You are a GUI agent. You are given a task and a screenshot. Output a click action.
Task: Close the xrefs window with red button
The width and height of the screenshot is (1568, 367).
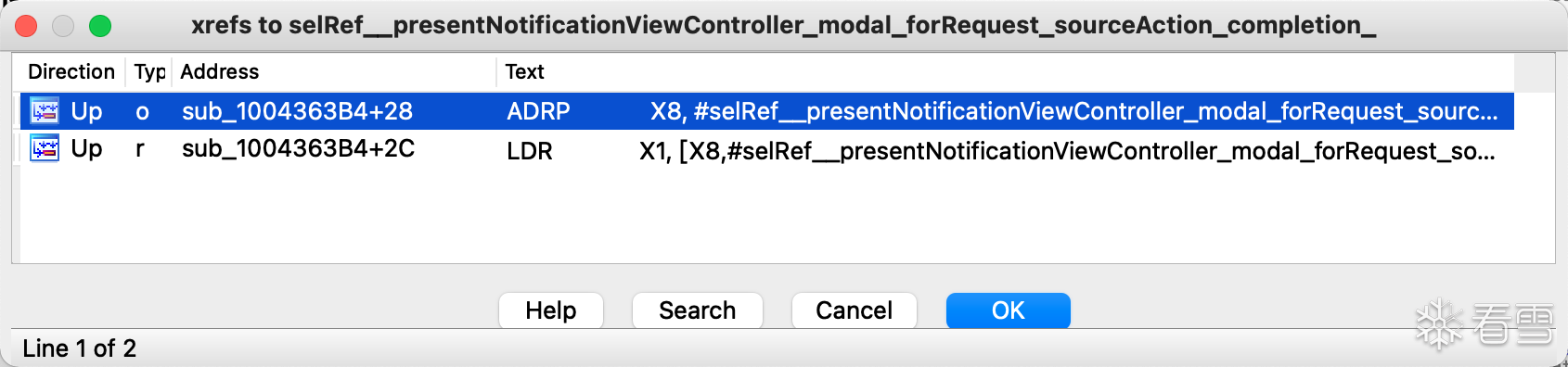[26, 26]
